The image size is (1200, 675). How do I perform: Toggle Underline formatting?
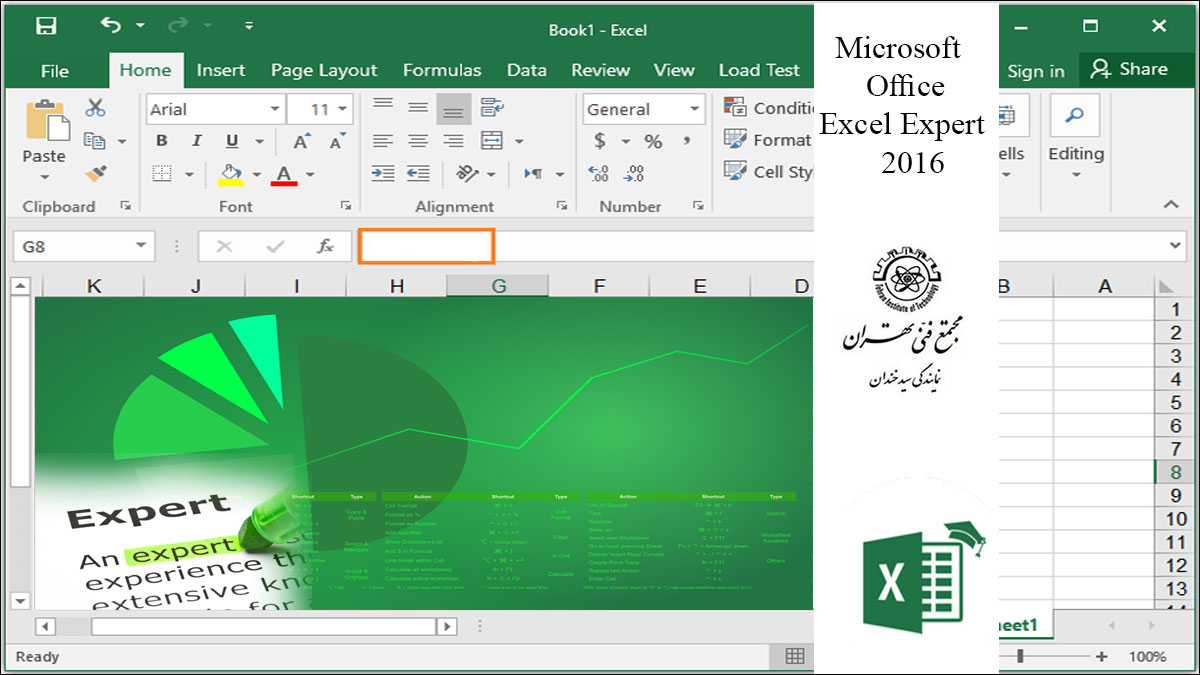[232, 141]
